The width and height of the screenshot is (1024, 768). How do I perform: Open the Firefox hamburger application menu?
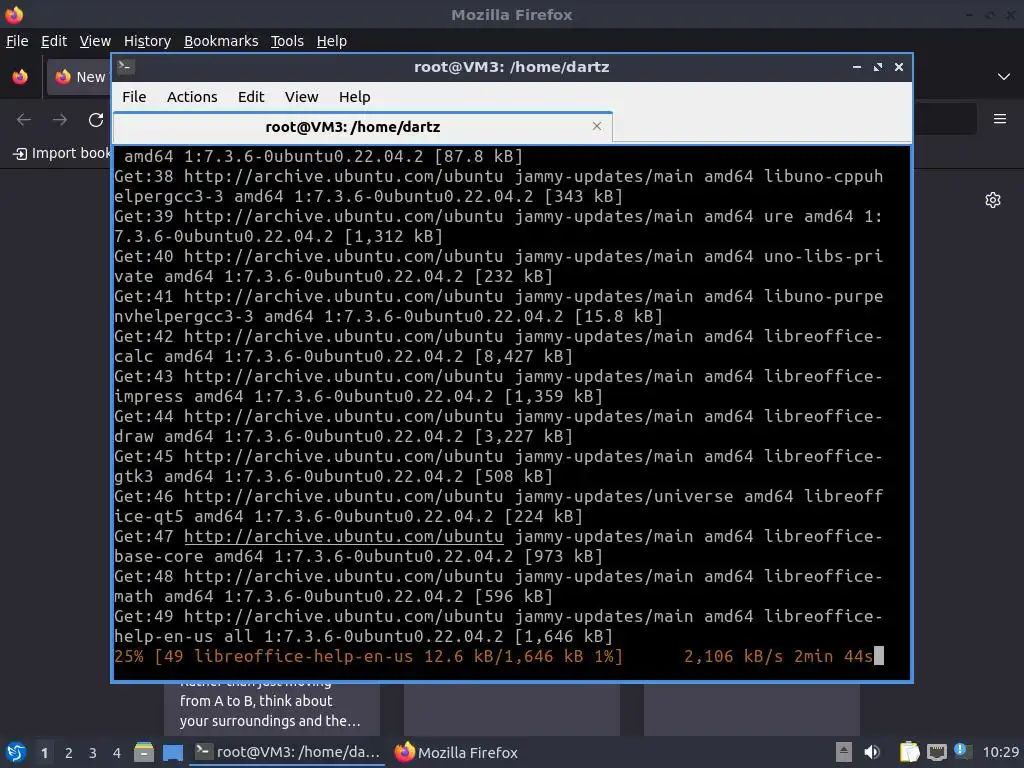click(1000, 119)
